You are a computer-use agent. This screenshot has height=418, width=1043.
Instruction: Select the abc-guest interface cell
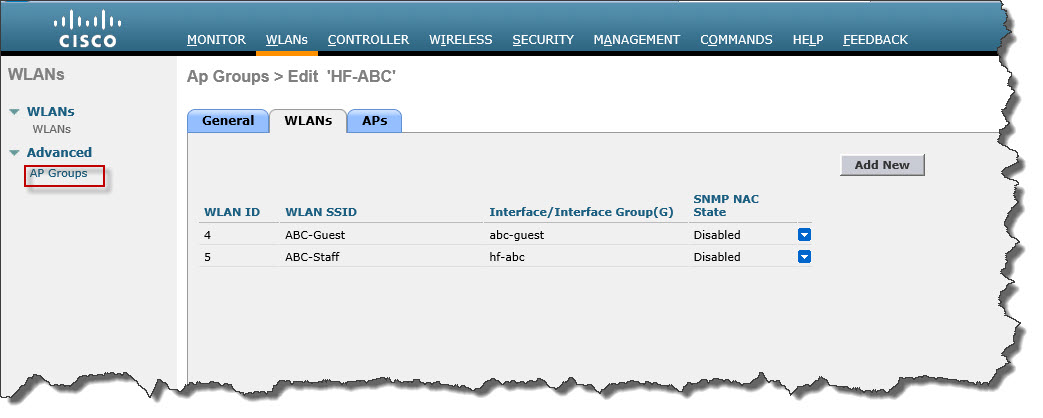click(517, 235)
